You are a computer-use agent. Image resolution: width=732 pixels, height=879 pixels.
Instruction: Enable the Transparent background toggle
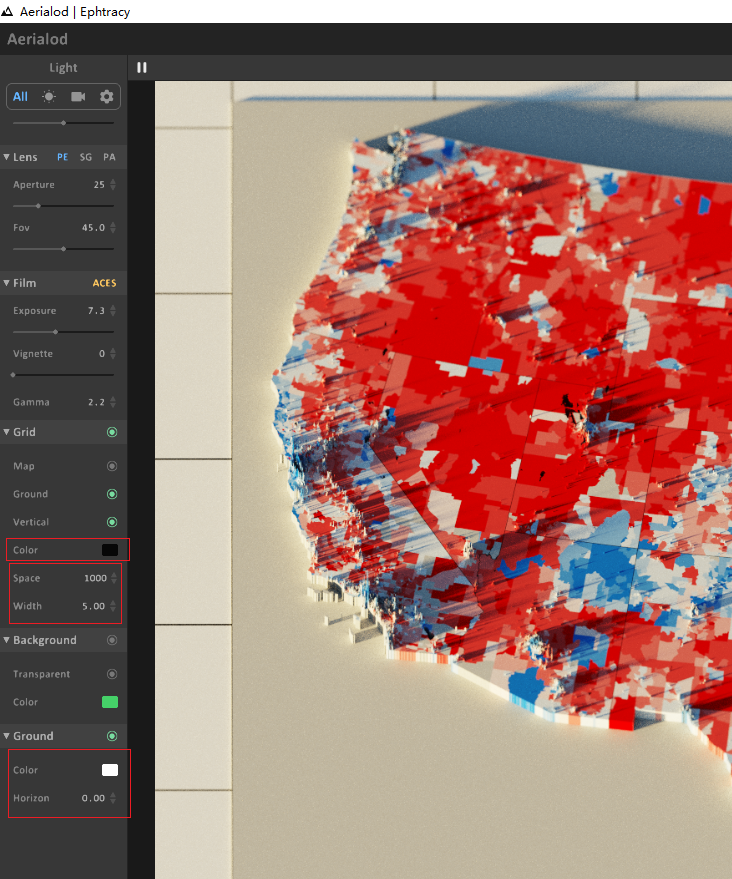click(x=111, y=674)
